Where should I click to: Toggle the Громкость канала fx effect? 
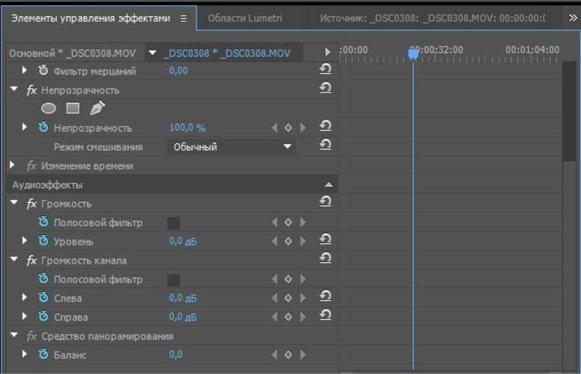click(31, 260)
